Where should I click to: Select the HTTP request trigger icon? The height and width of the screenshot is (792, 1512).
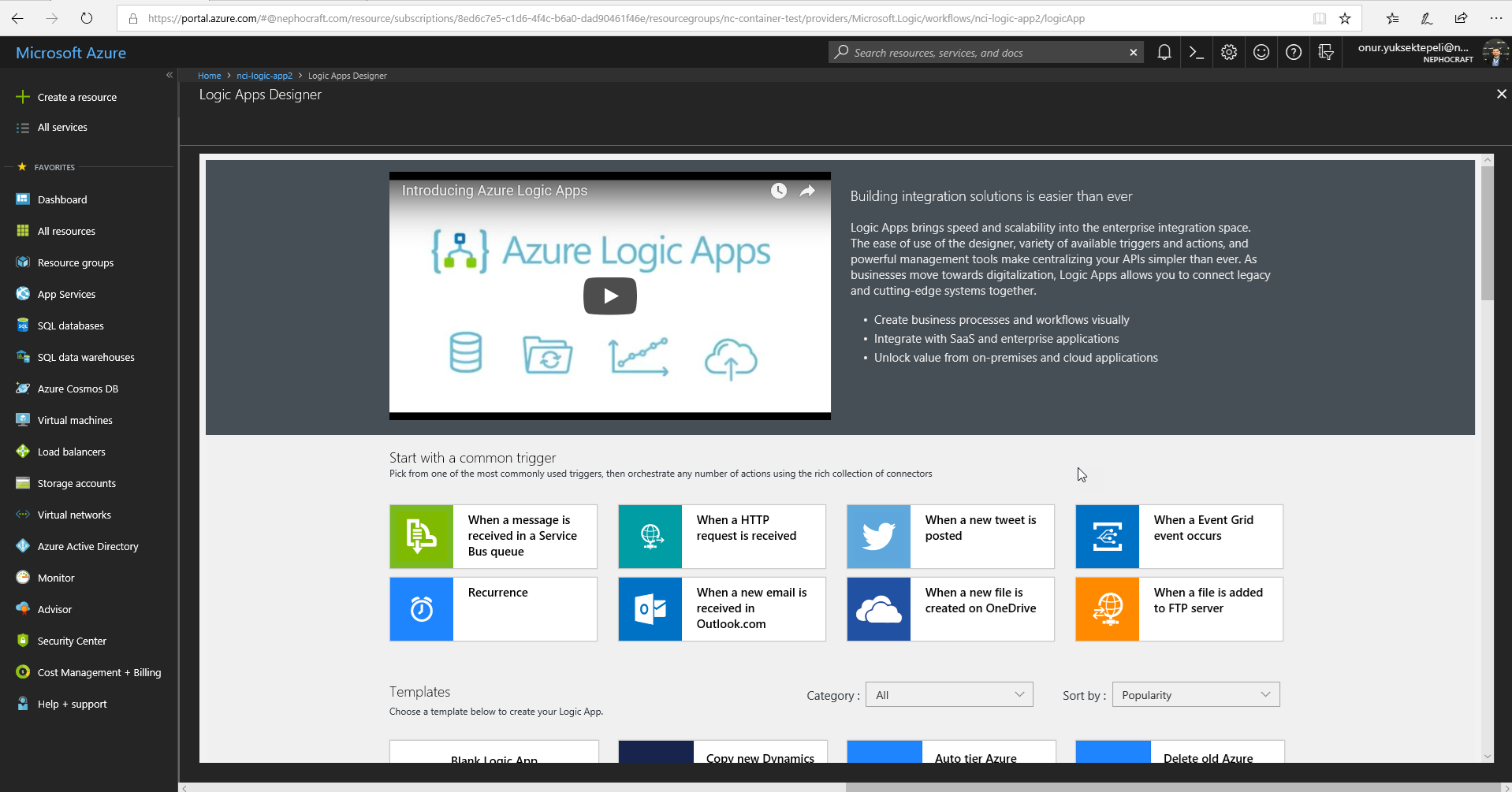click(650, 537)
